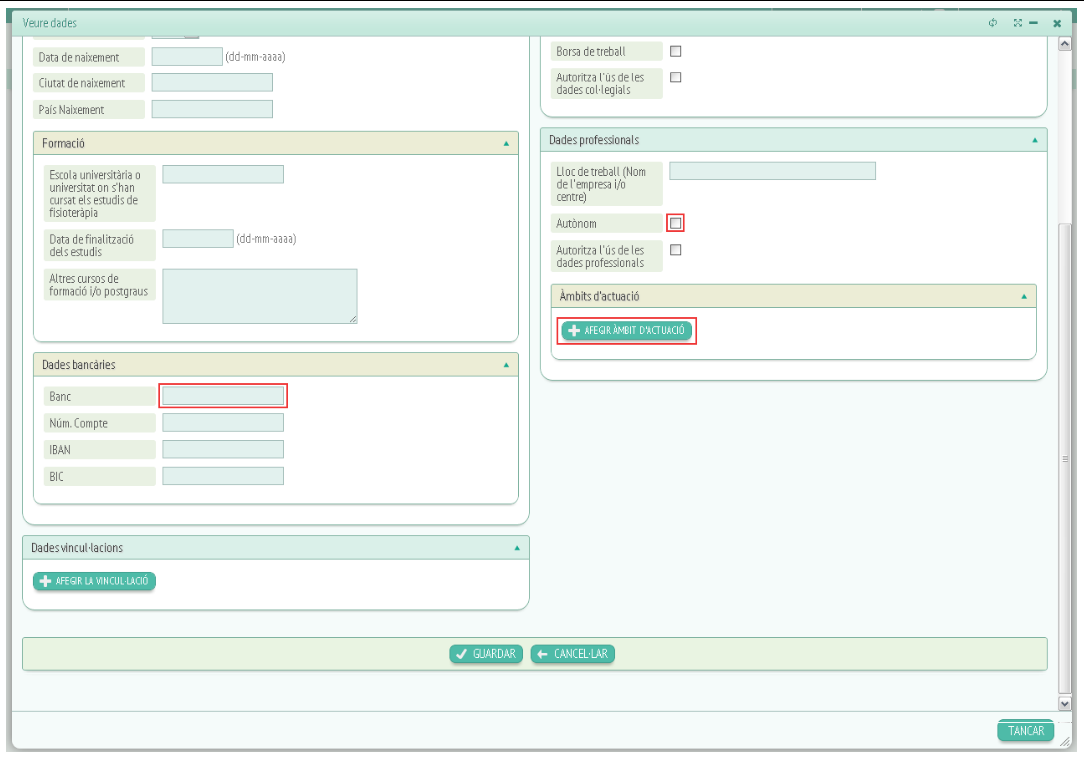
Task: Collapse the Dades vincul·lacions section
Action: [517, 548]
